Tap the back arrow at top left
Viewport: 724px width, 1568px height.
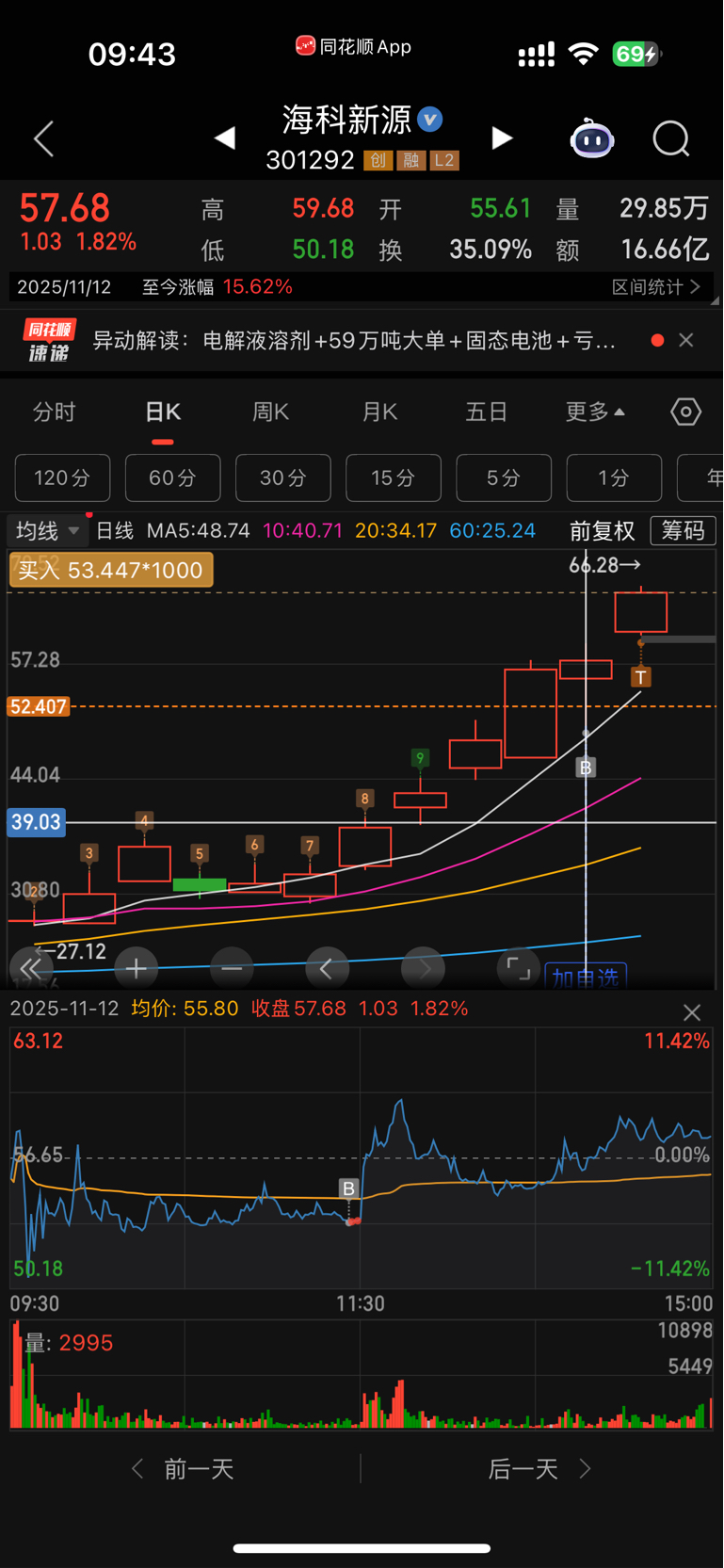point(43,139)
